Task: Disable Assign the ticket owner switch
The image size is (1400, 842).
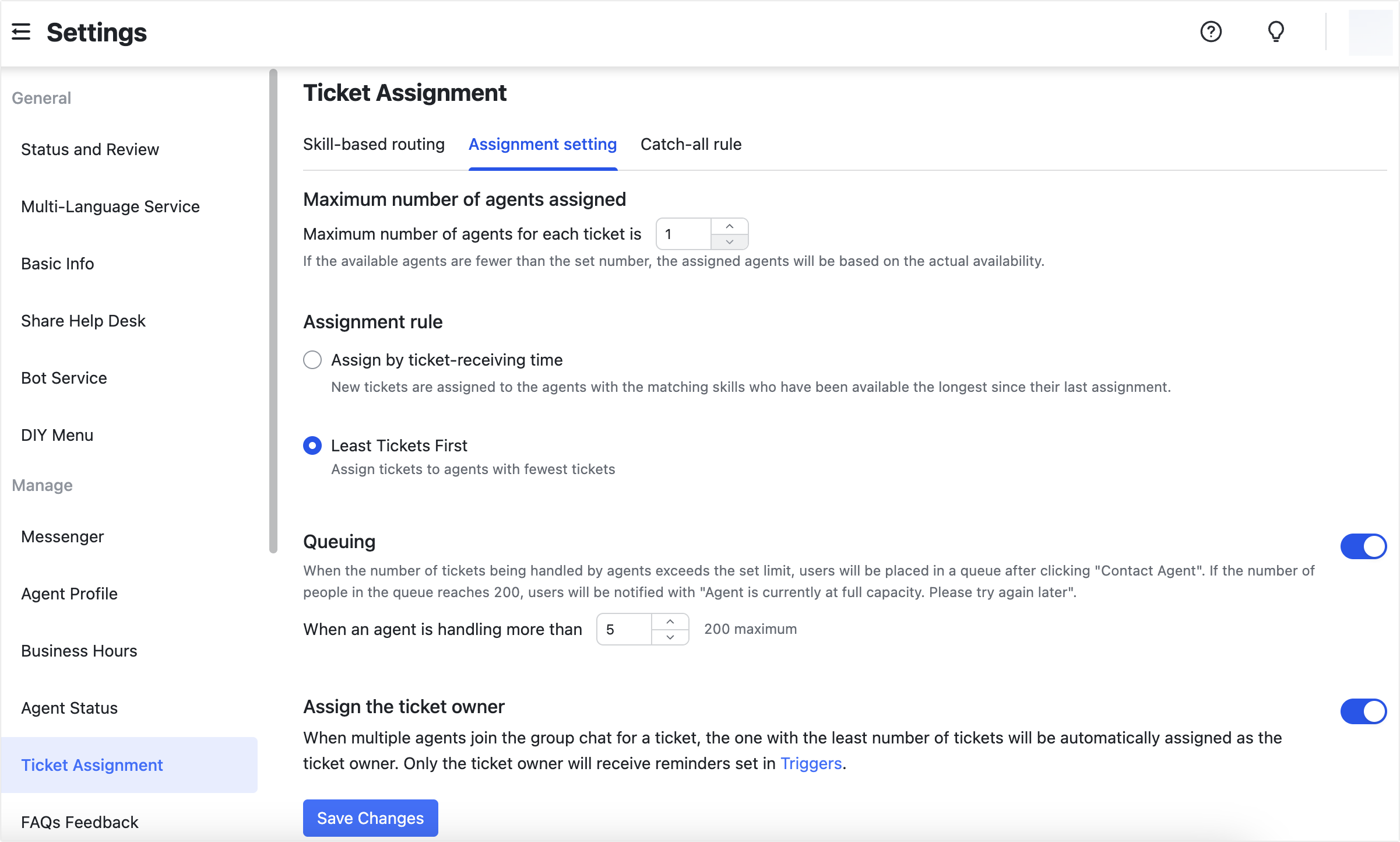Action: [x=1363, y=711]
